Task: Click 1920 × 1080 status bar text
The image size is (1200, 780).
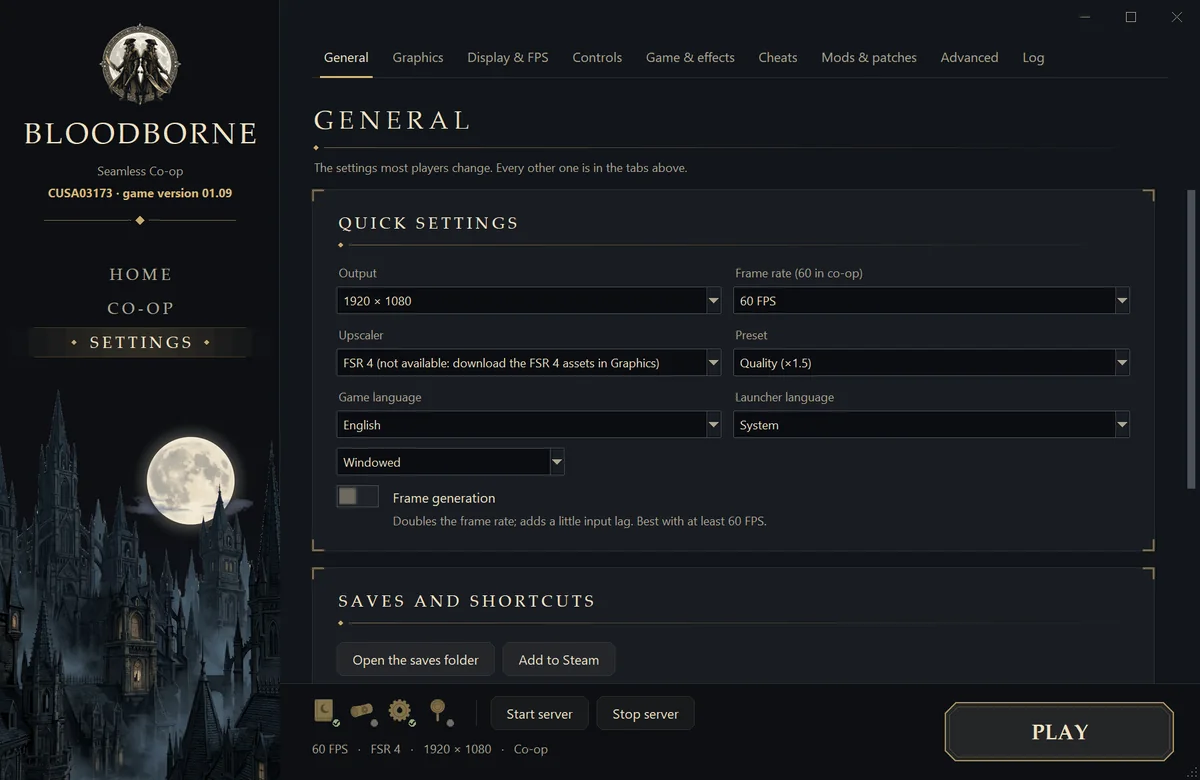Action: coord(457,749)
